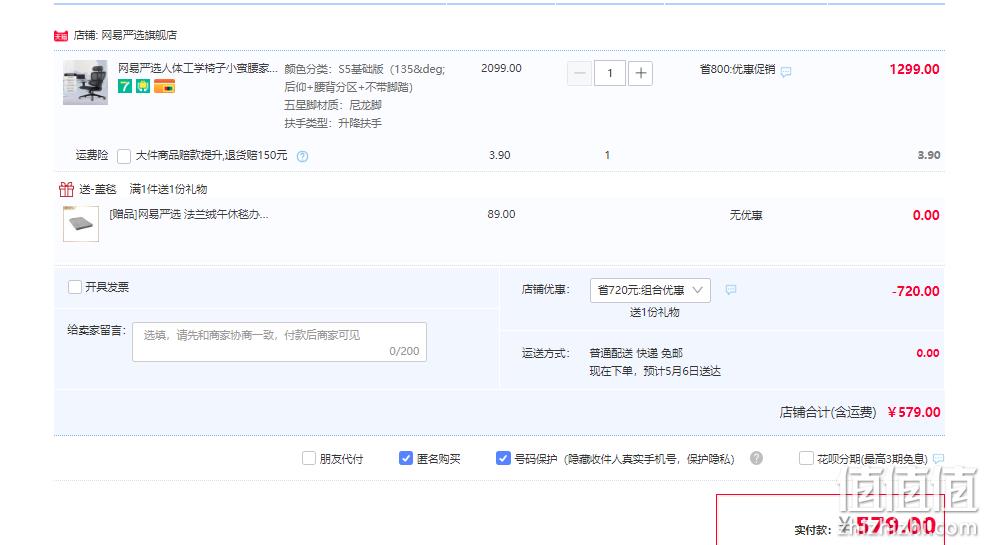The height and width of the screenshot is (545, 987).
Task: Open the gift item 法兰绒午休毯 link
Action: 189,215
